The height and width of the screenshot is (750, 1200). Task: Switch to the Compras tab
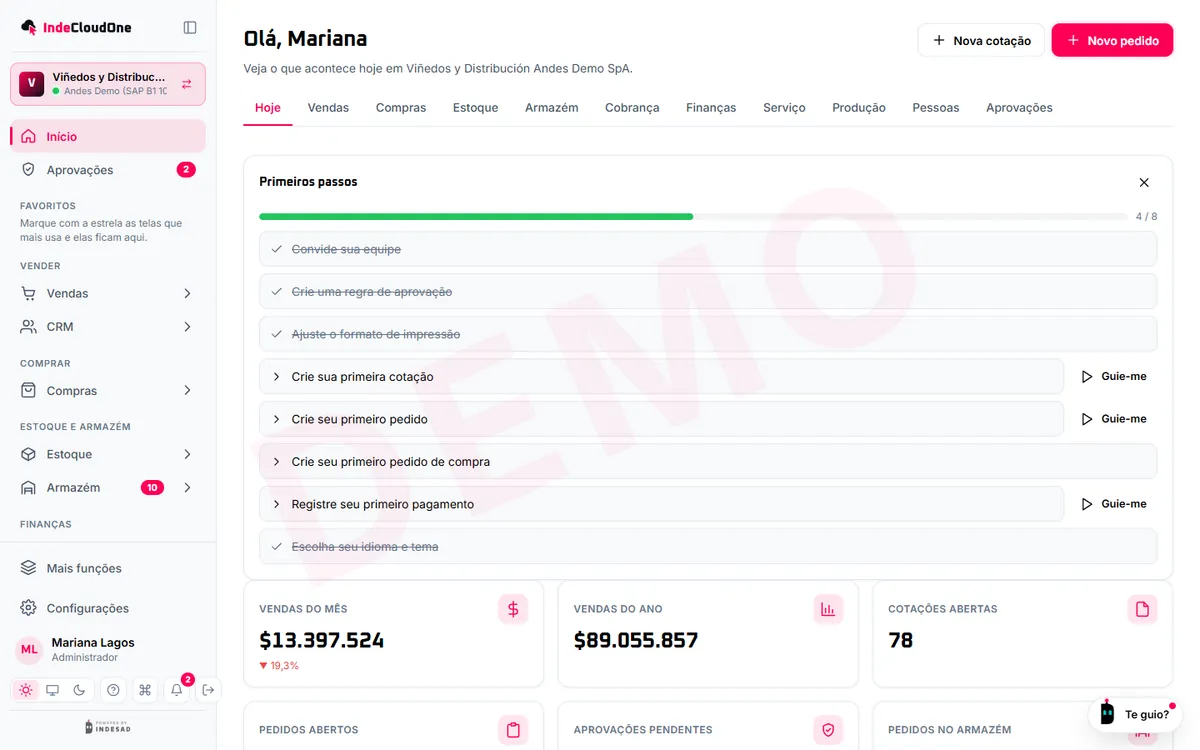[401, 107]
